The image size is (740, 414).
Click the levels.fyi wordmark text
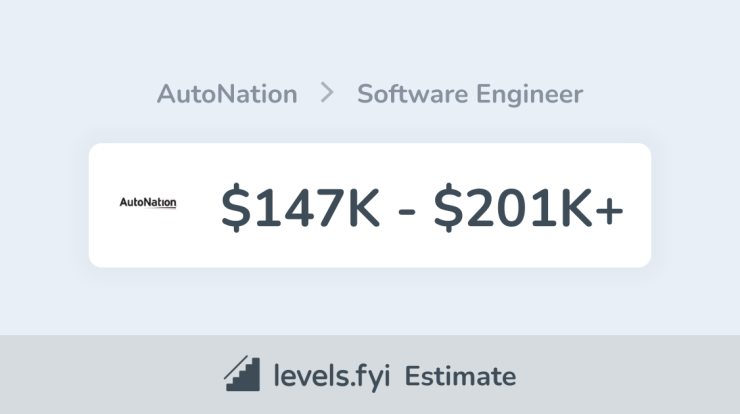(x=332, y=376)
